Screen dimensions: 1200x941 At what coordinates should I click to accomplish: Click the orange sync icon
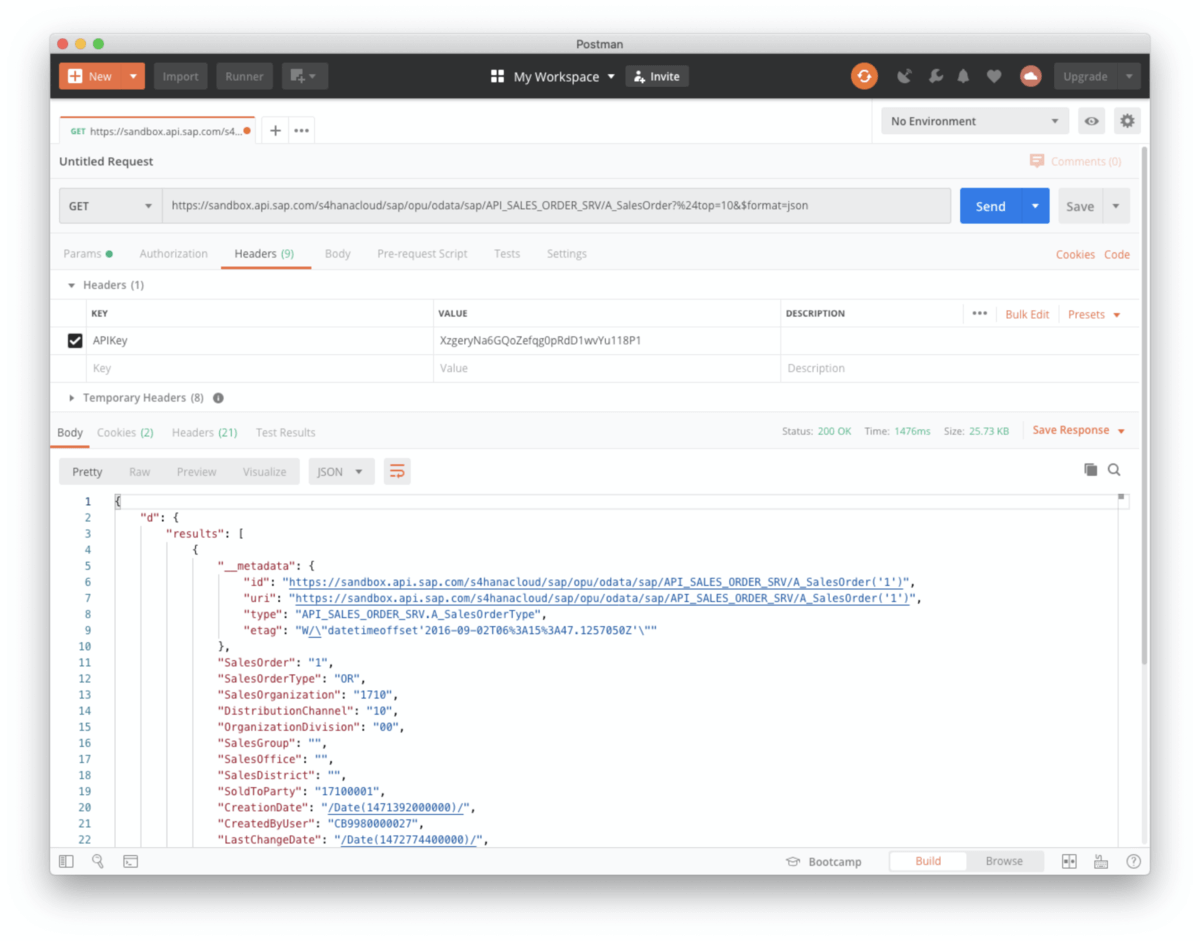(864, 76)
